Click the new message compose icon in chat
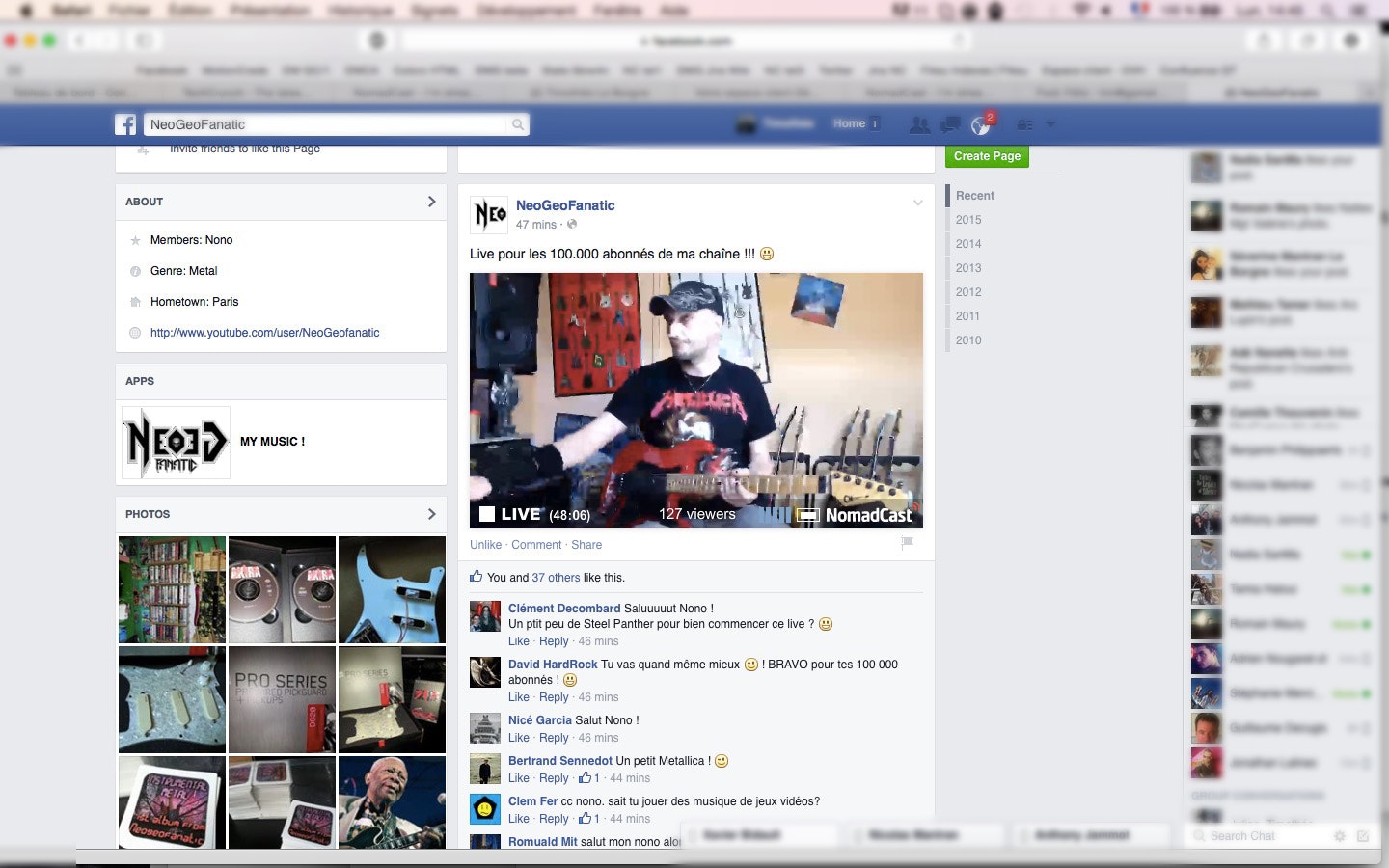 tap(1363, 836)
